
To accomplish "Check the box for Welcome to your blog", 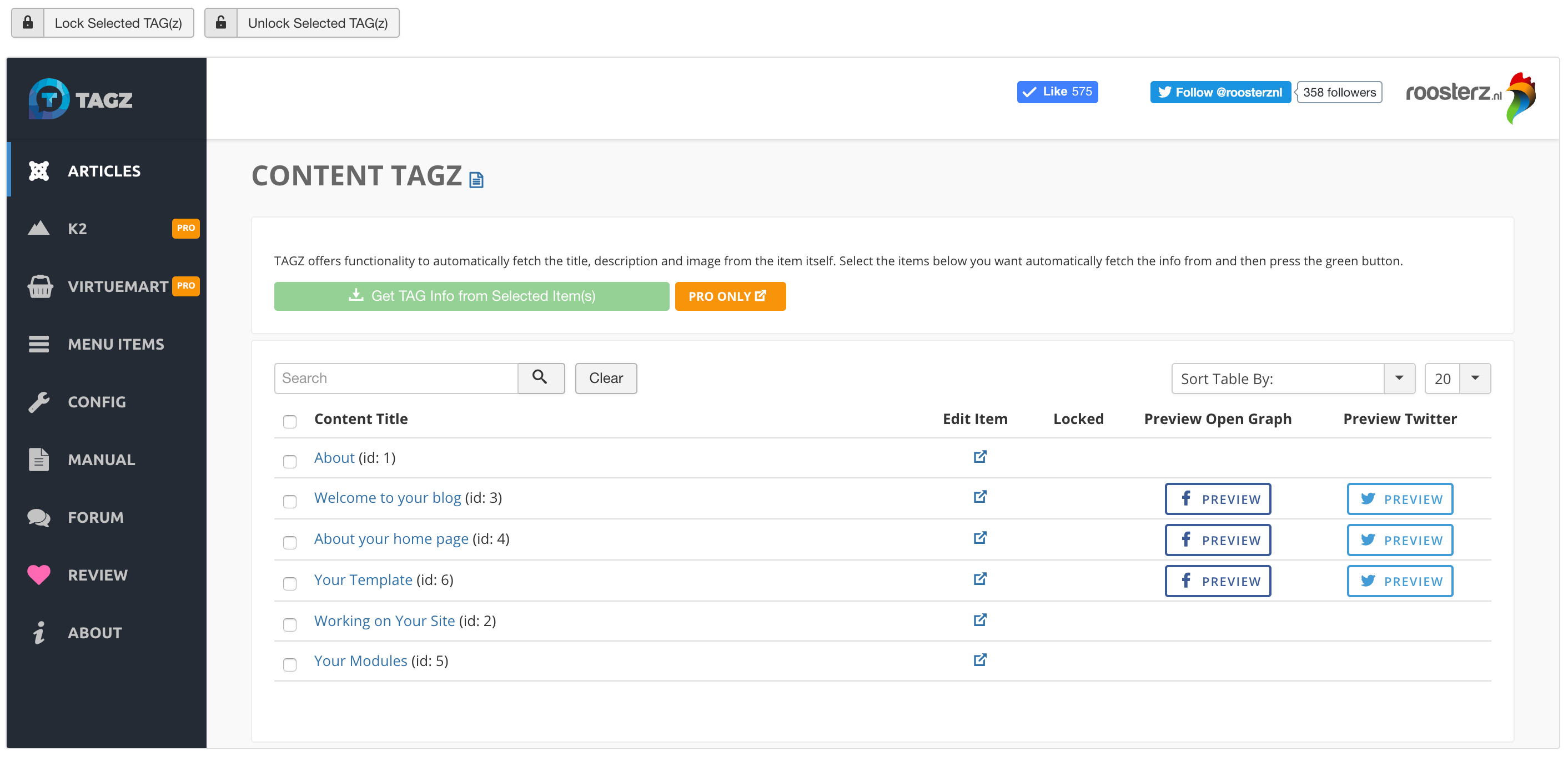I will pos(290,501).
